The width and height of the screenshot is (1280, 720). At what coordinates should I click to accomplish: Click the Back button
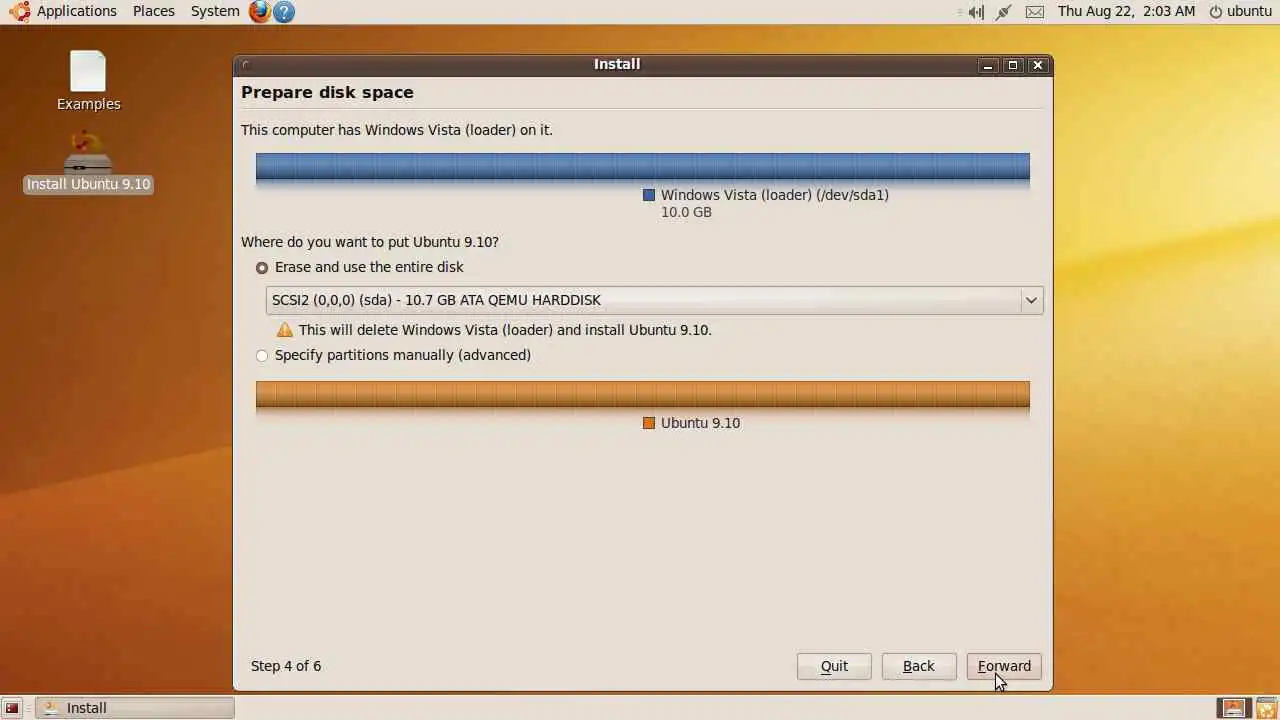tap(919, 666)
